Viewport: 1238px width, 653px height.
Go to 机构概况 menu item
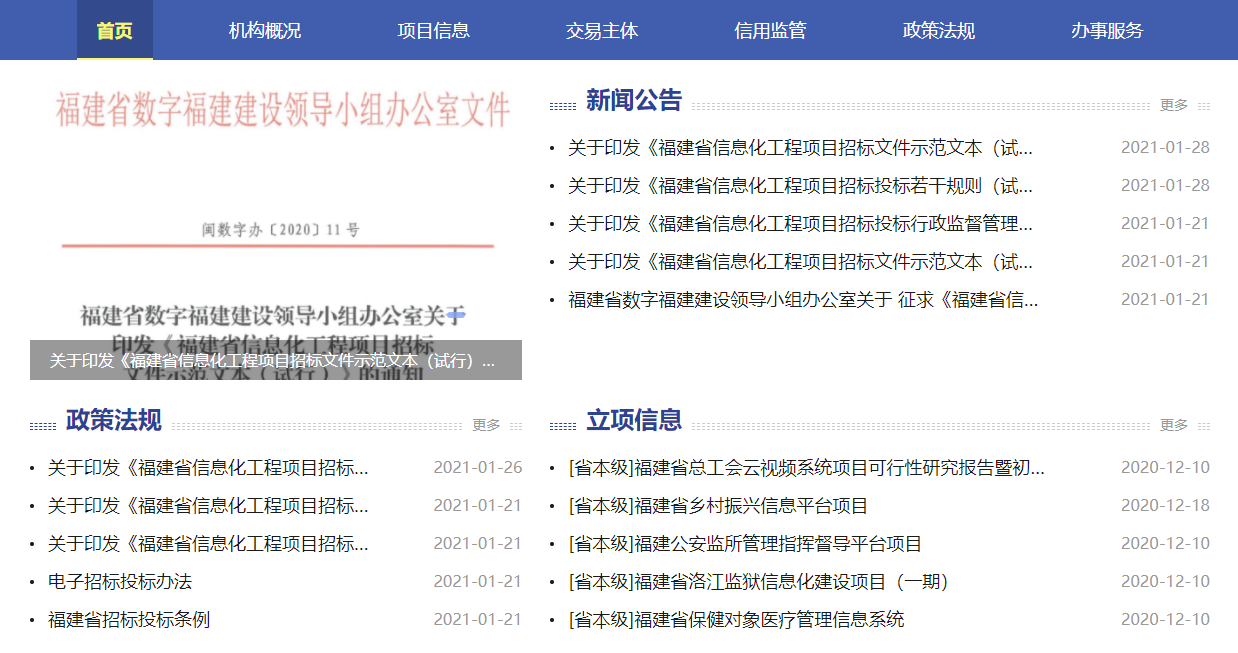pyautogui.click(x=265, y=30)
